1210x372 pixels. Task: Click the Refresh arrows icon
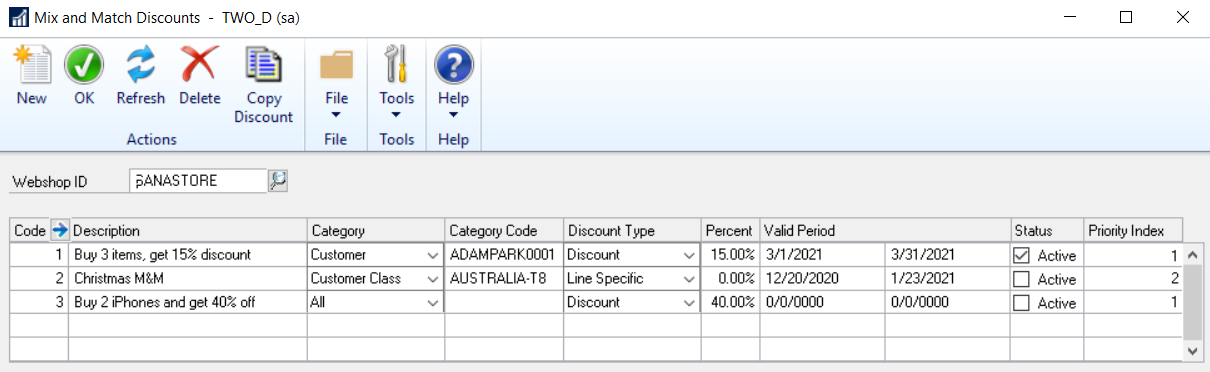pyautogui.click(x=141, y=66)
